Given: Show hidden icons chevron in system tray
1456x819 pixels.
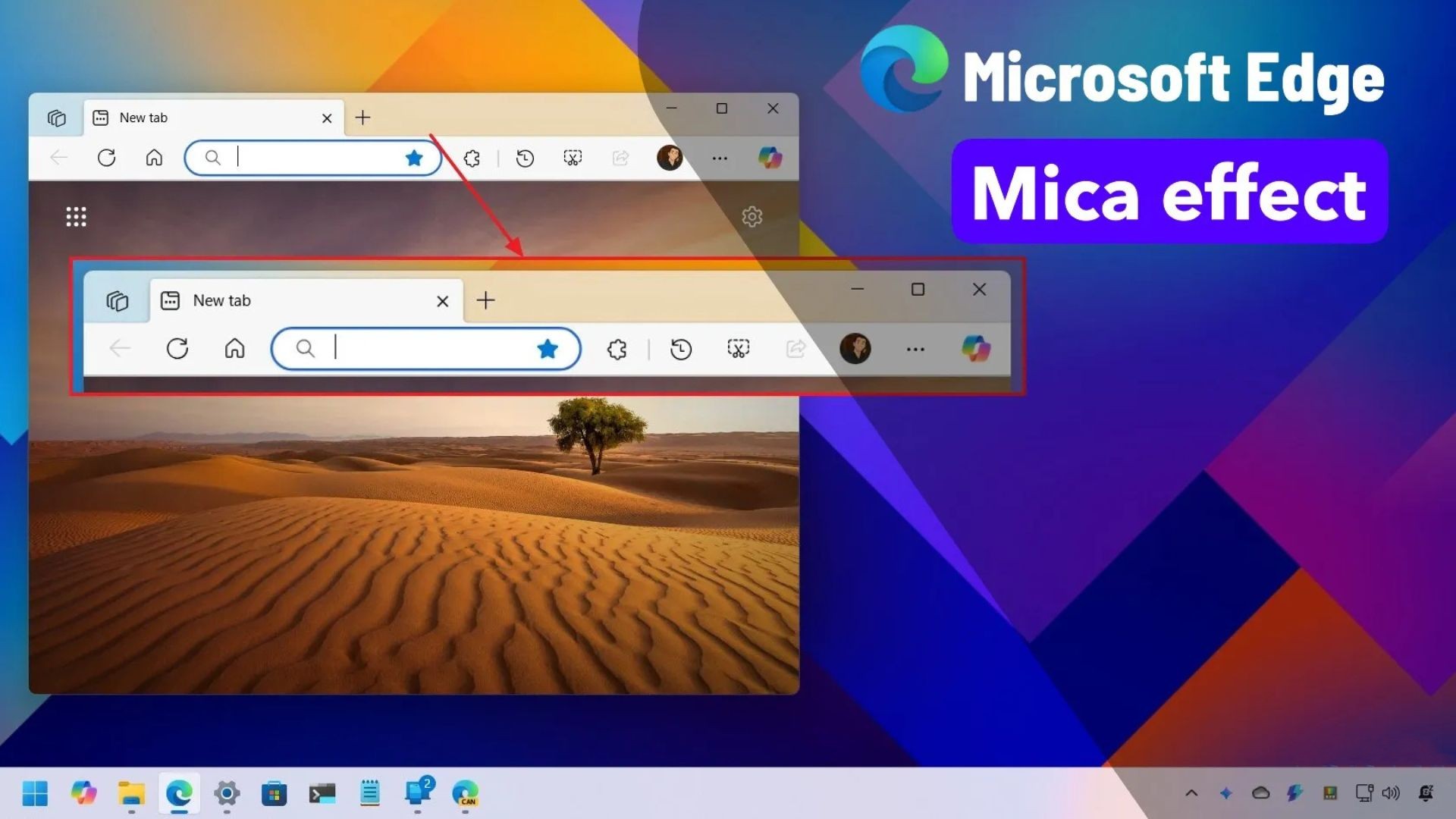Looking at the screenshot, I should (x=1191, y=793).
